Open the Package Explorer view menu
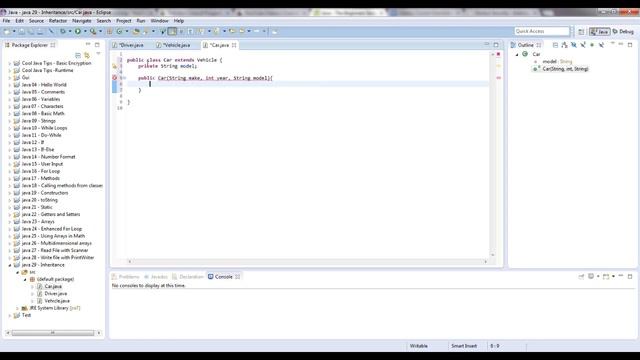640x360 pixels. click(x=98, y=53)
